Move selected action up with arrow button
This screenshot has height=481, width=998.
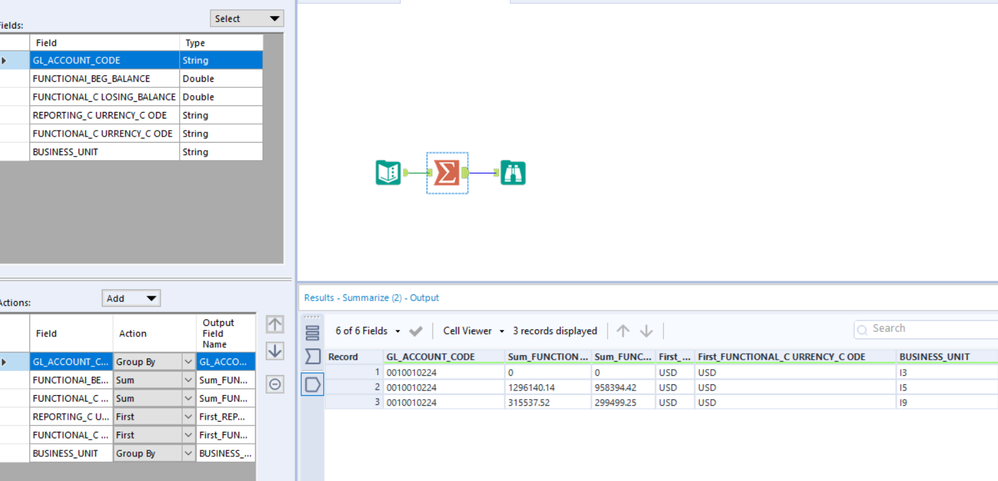(x=274, y=324)
